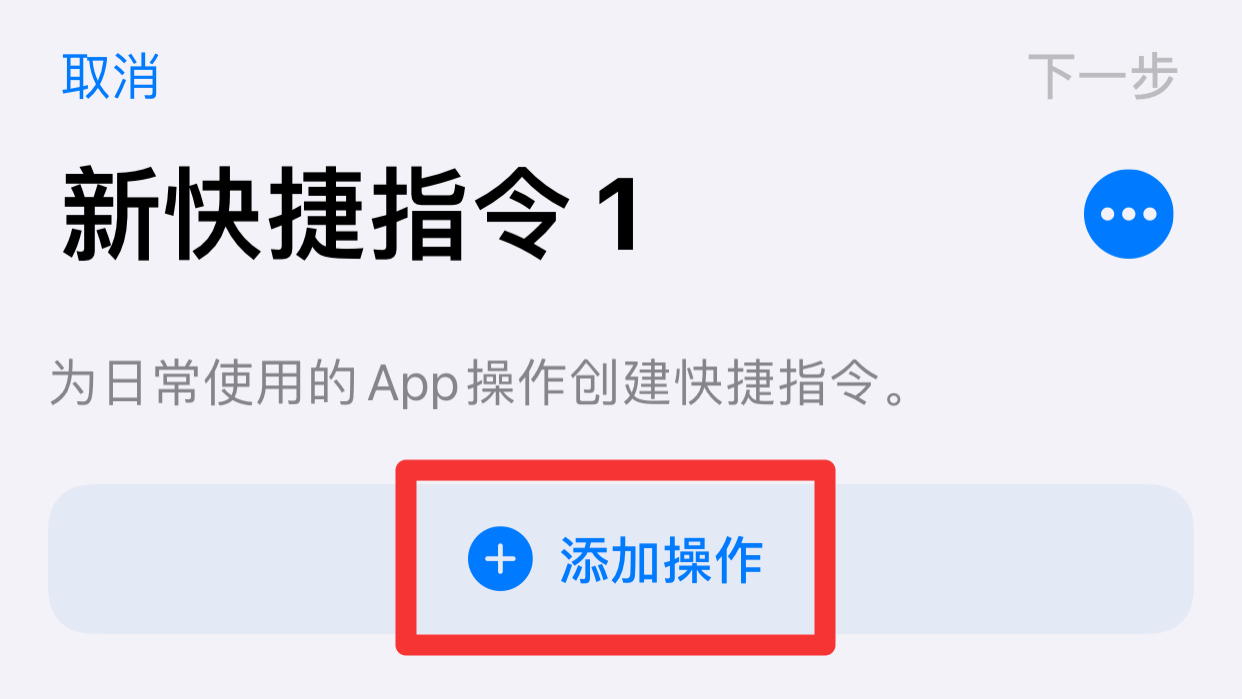Screen dimensions: 1242x699
Task: Open shortcut details via three-dot button
Action: point(1128,214)
